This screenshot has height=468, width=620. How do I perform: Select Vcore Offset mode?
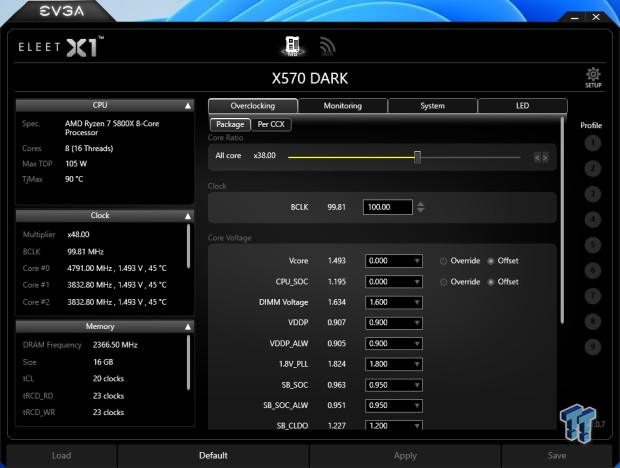[x=491, y=261]
